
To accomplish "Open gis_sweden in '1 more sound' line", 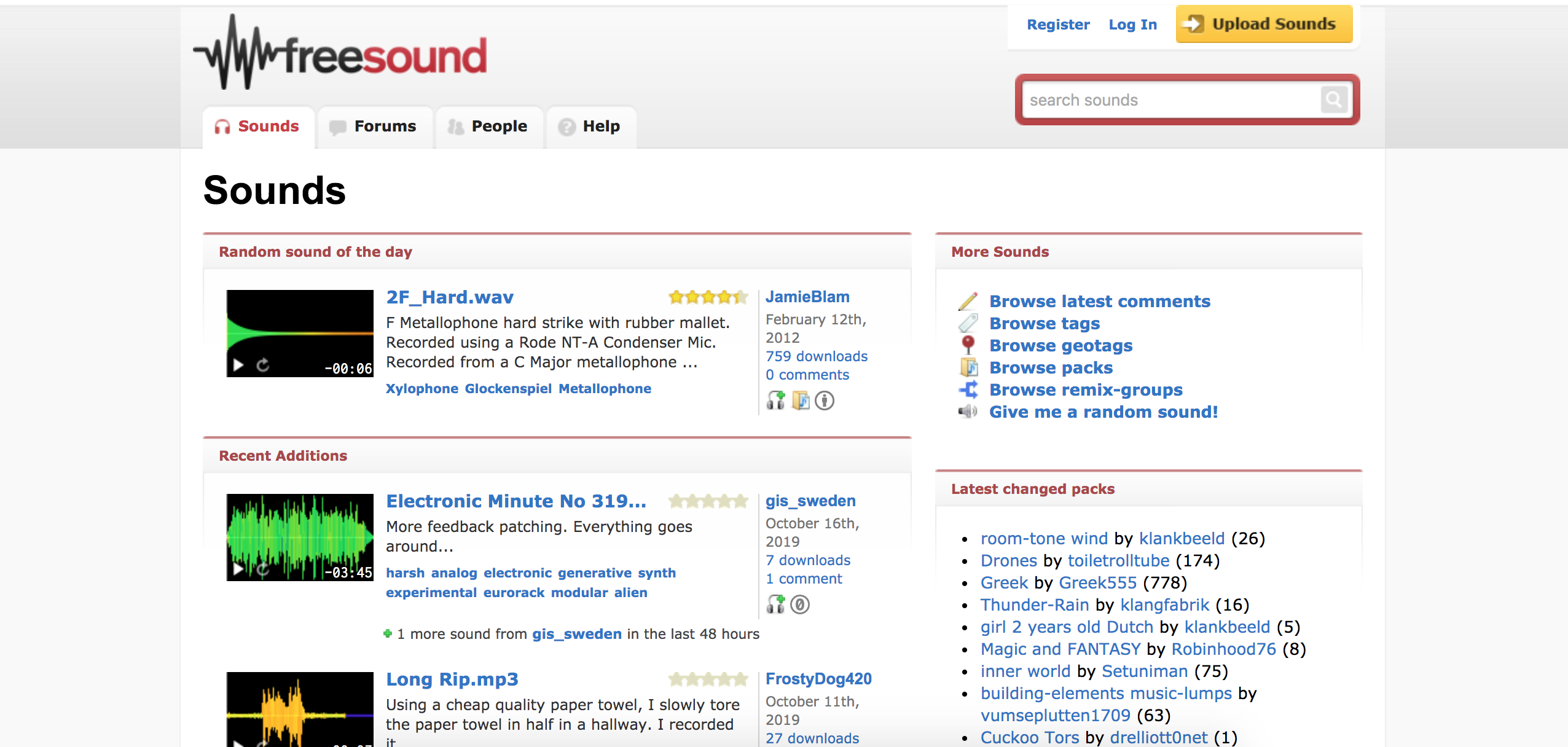I will [577, 634].
